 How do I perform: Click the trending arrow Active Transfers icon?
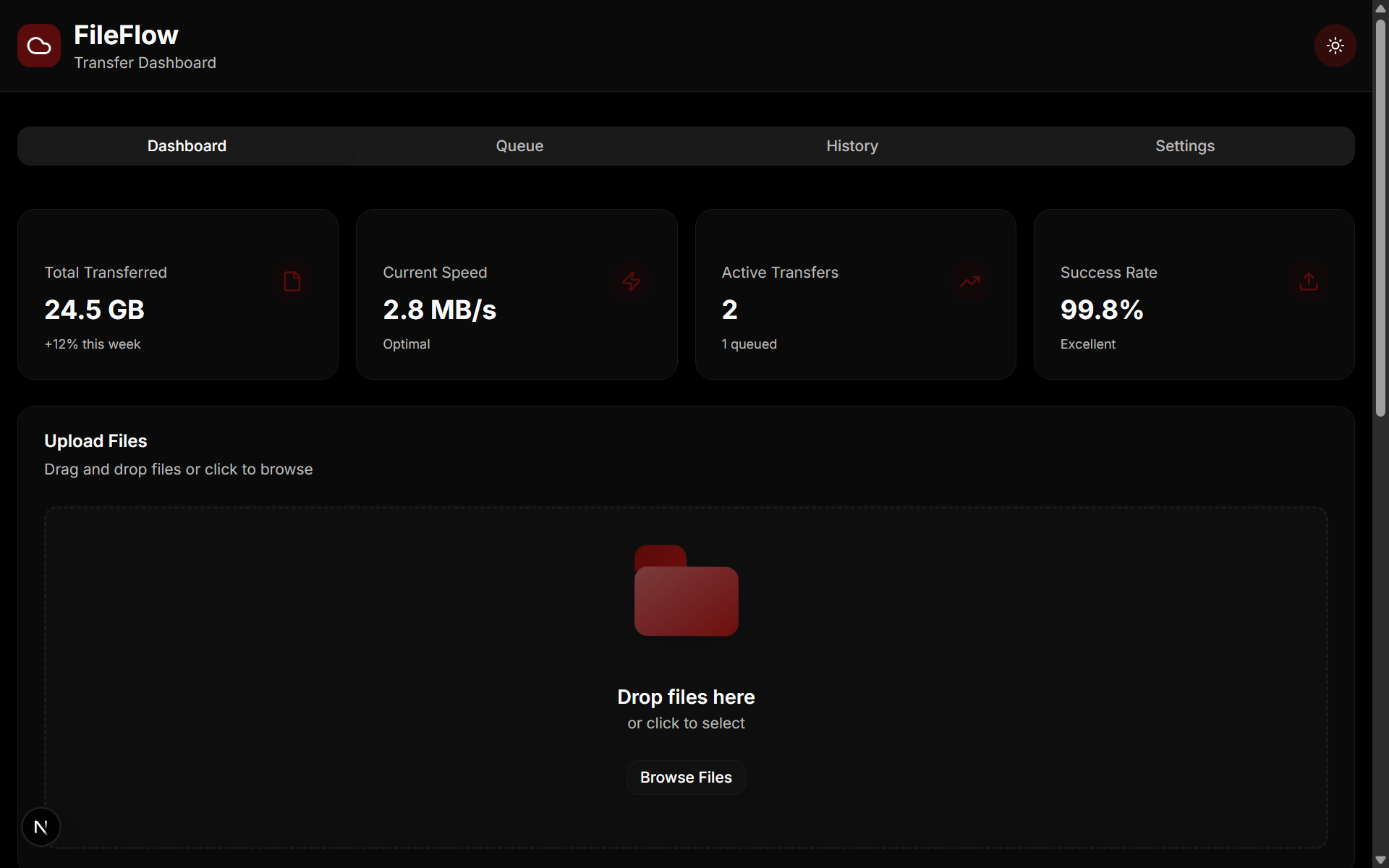[x=969, y=281]
